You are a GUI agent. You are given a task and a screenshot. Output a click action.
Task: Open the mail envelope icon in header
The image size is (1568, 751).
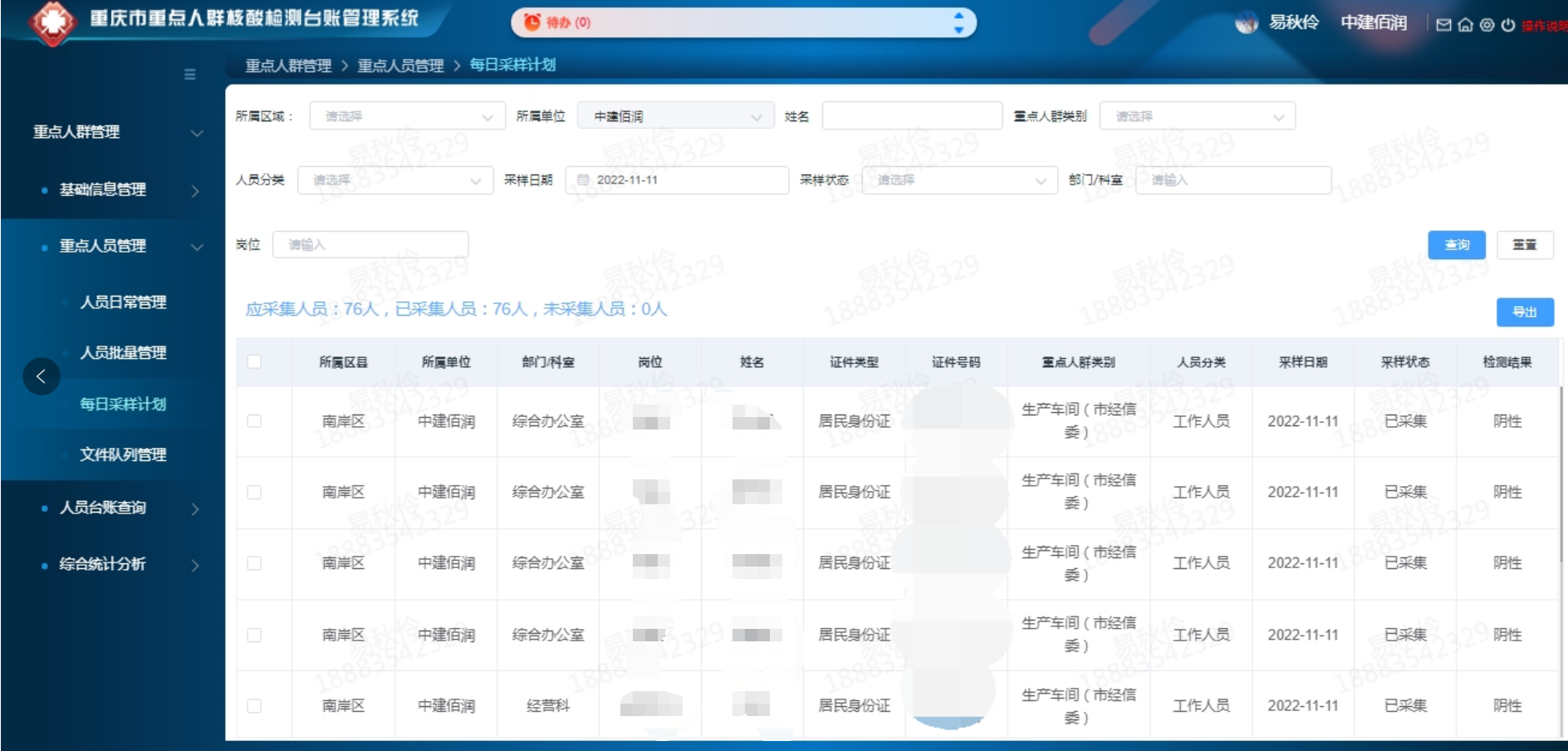click(1443, 25)
